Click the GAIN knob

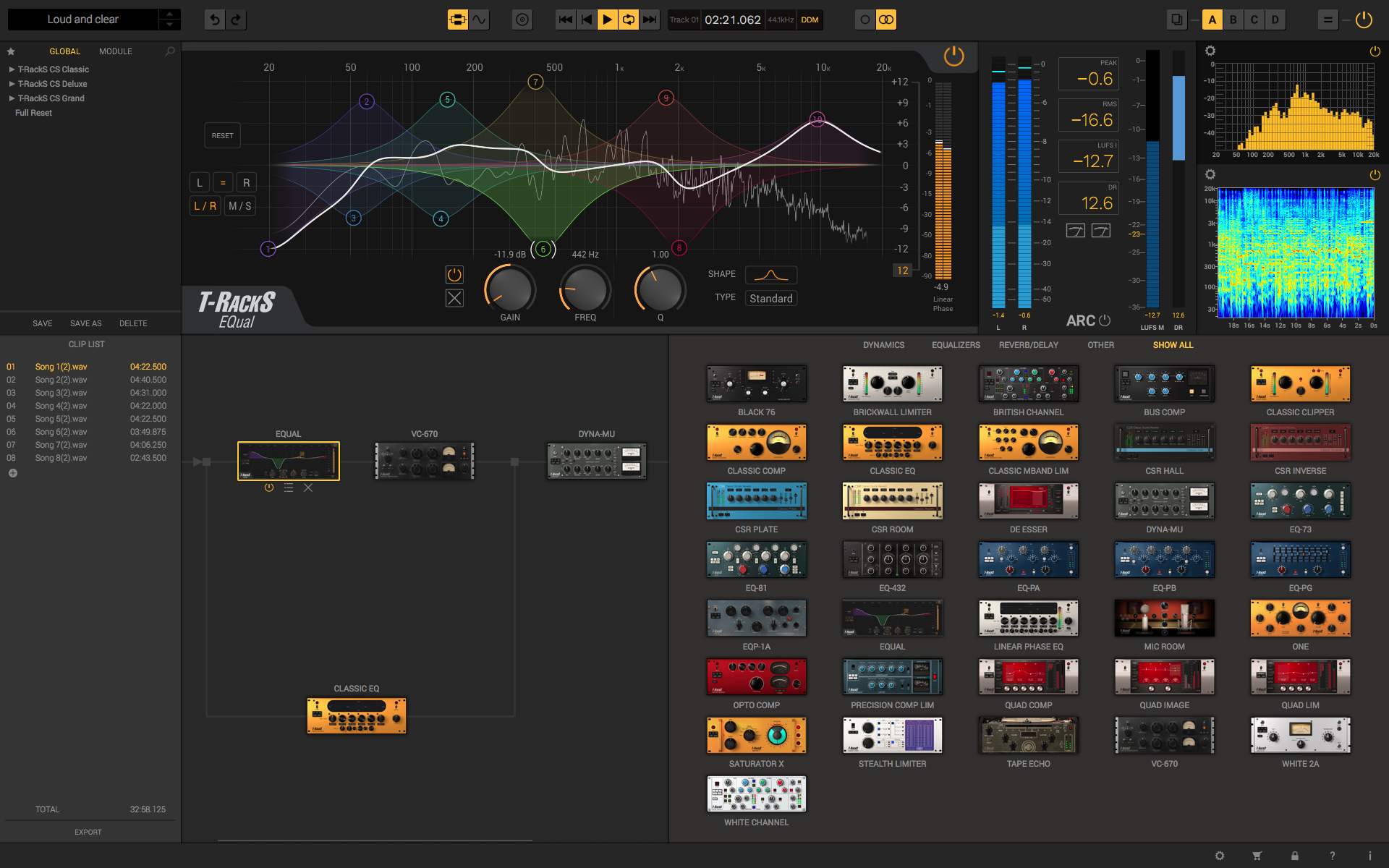[x=510, y=289]
